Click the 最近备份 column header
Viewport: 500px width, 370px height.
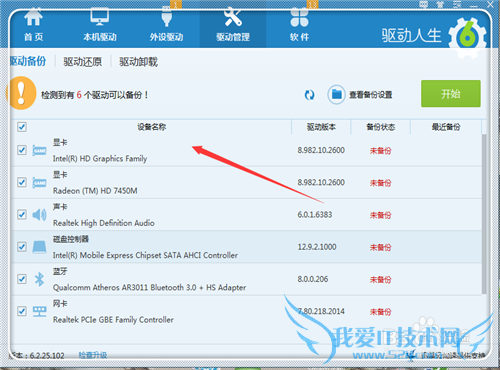click(446, 127)
